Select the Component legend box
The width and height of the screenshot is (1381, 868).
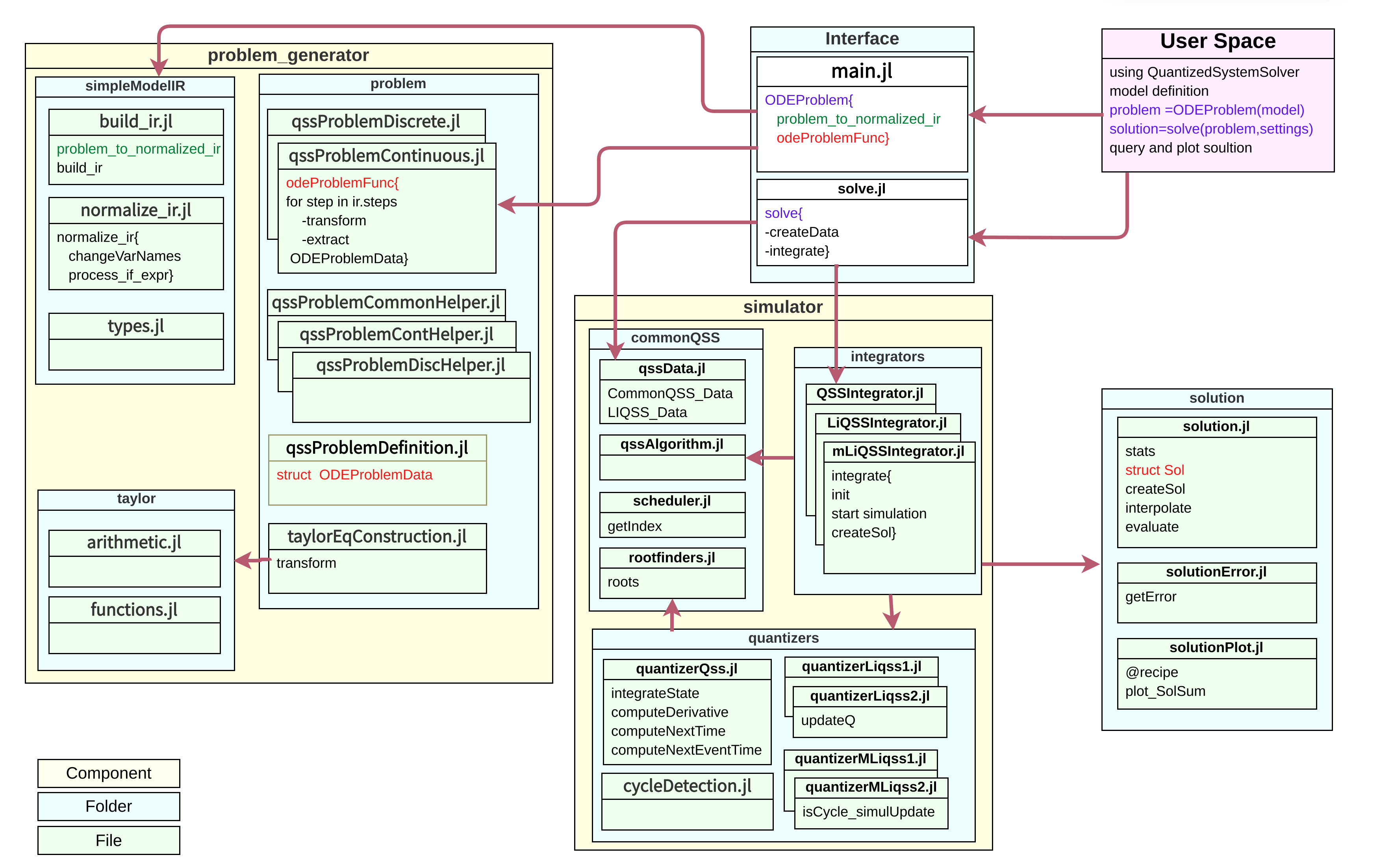click(x=108, y=773)
